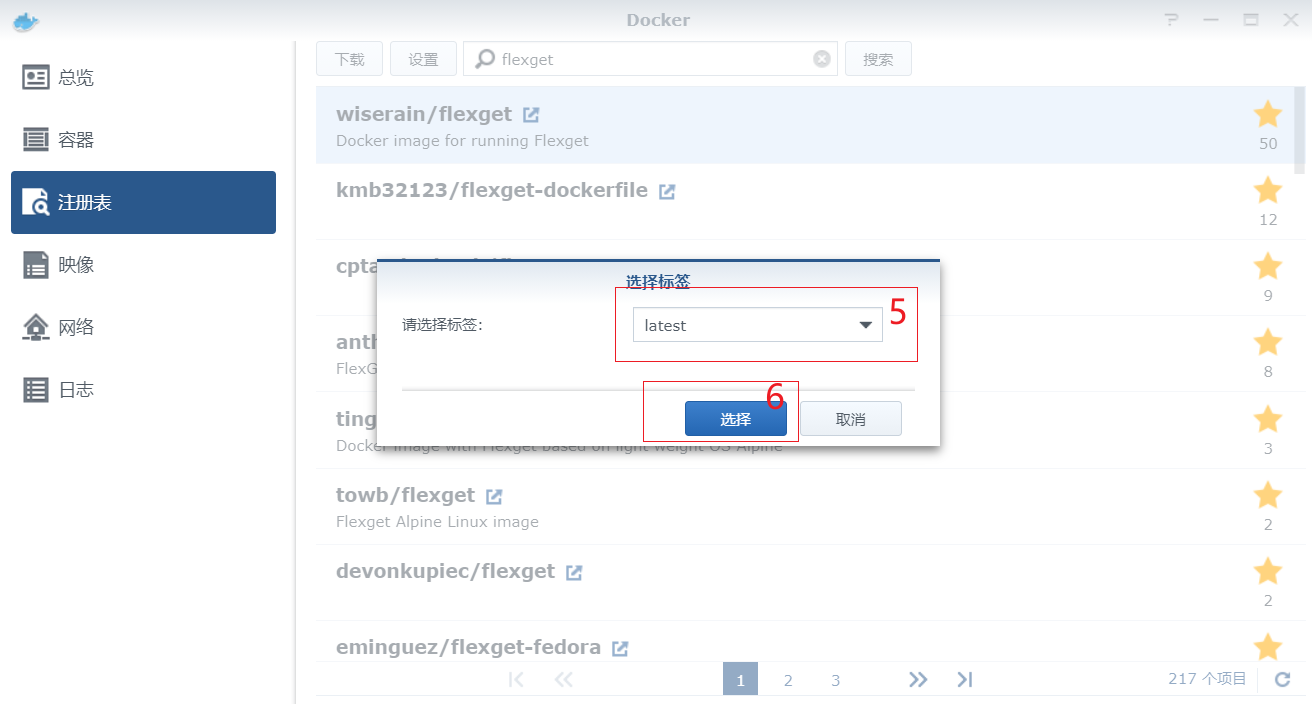Open wiserain/flexget on Docker Hub
Image resolution: width=1312 pixels, height=704 pixels.
(530, 113)
